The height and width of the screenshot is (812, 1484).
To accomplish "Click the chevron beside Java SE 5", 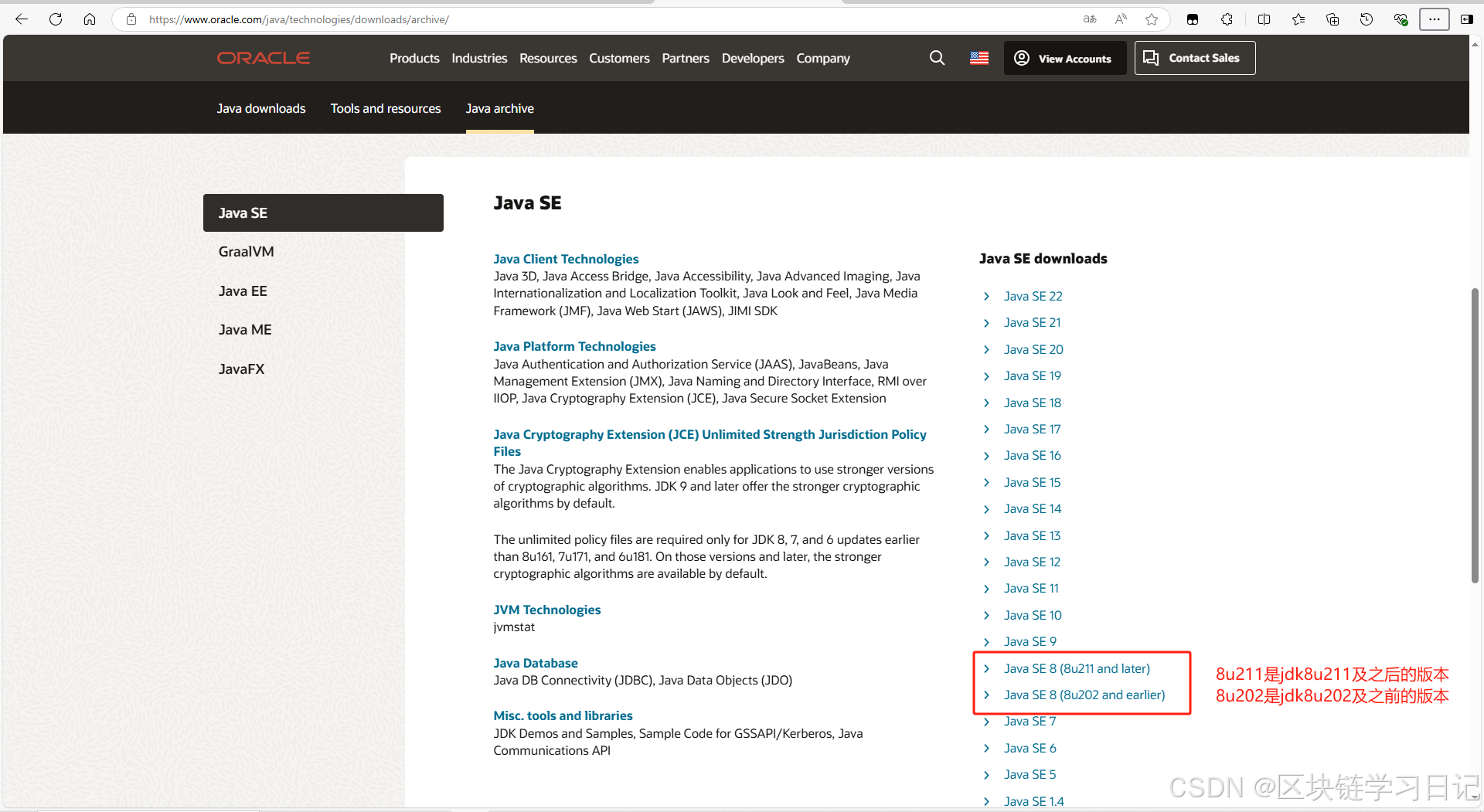I will point(986,775).
